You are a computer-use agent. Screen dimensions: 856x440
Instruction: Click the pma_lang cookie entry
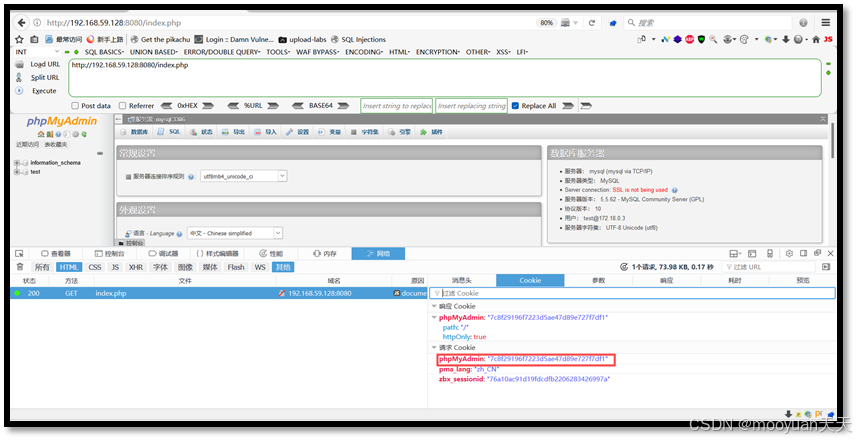pyautogui.click(x=469, y=369)
